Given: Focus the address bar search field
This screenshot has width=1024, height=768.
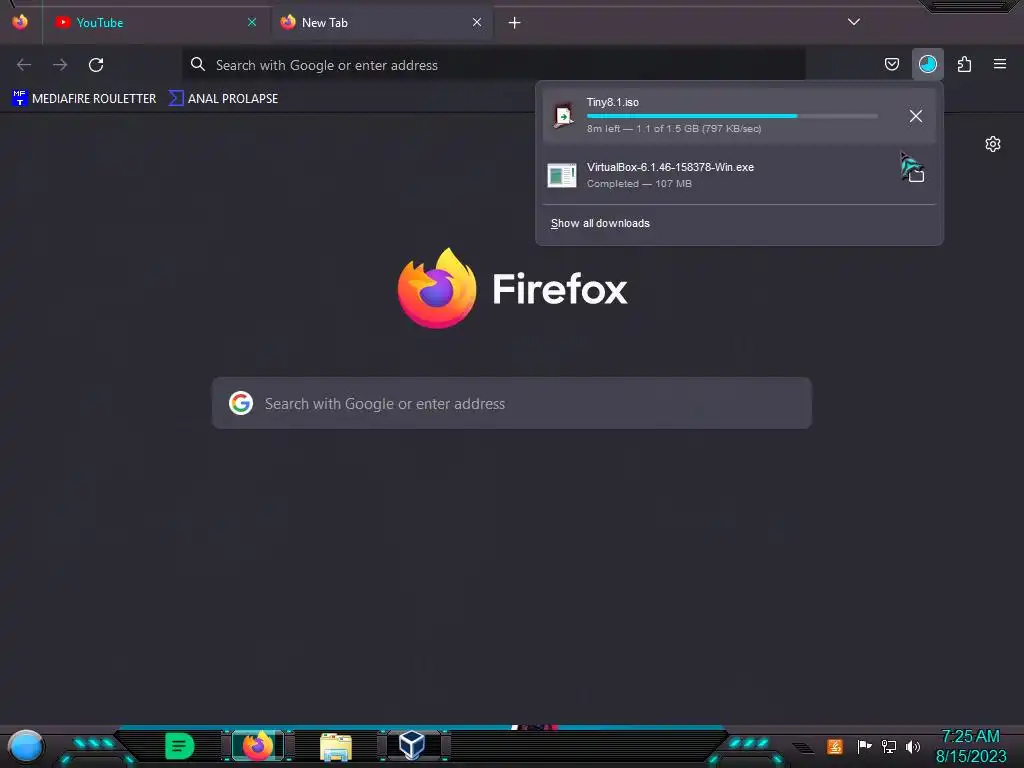Looking at the screenshot, I should tap(494, 65).
